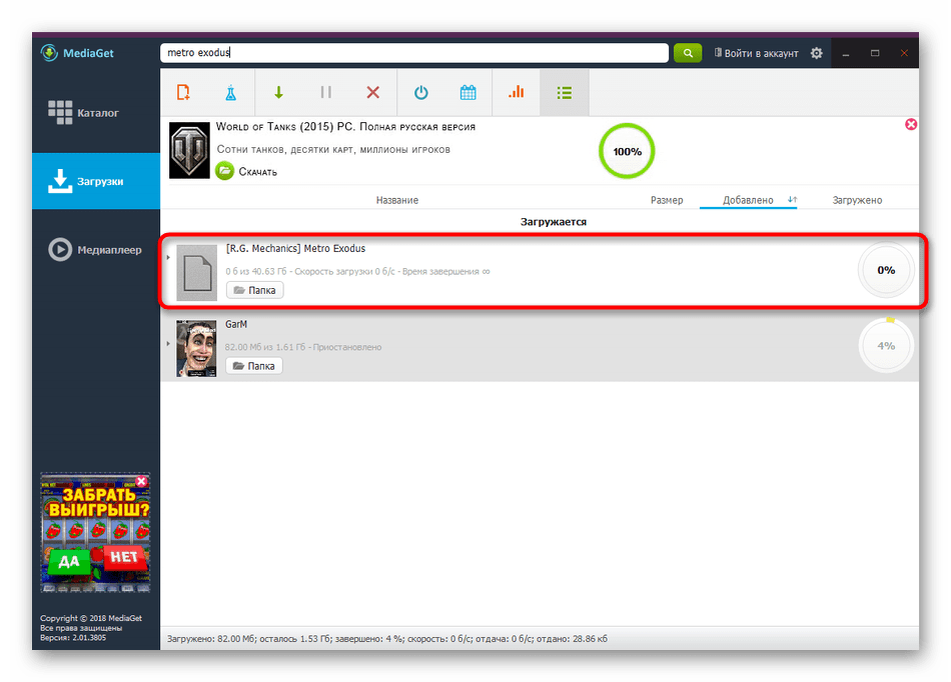Viewport: 951px width, 682px height.
Task: Delete download with red X icon
Action: coord(373,92)
